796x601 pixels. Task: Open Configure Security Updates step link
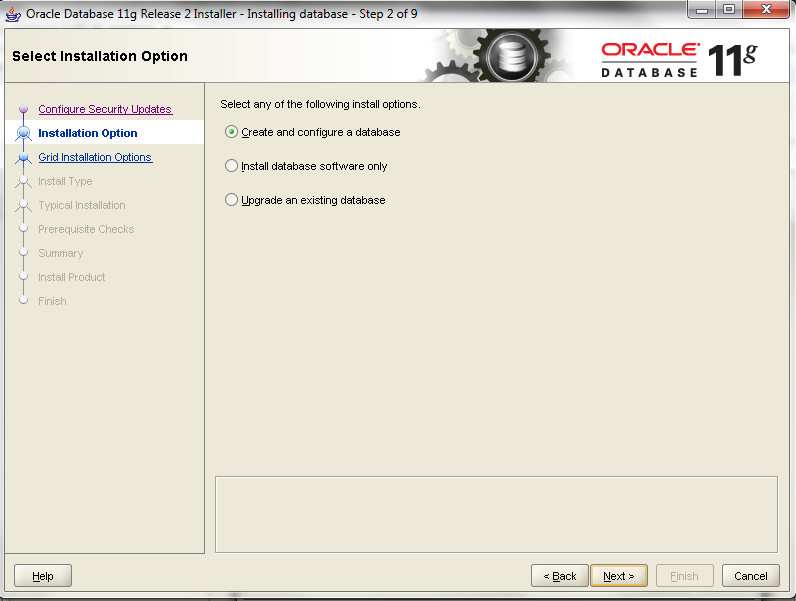coord(105,109)
